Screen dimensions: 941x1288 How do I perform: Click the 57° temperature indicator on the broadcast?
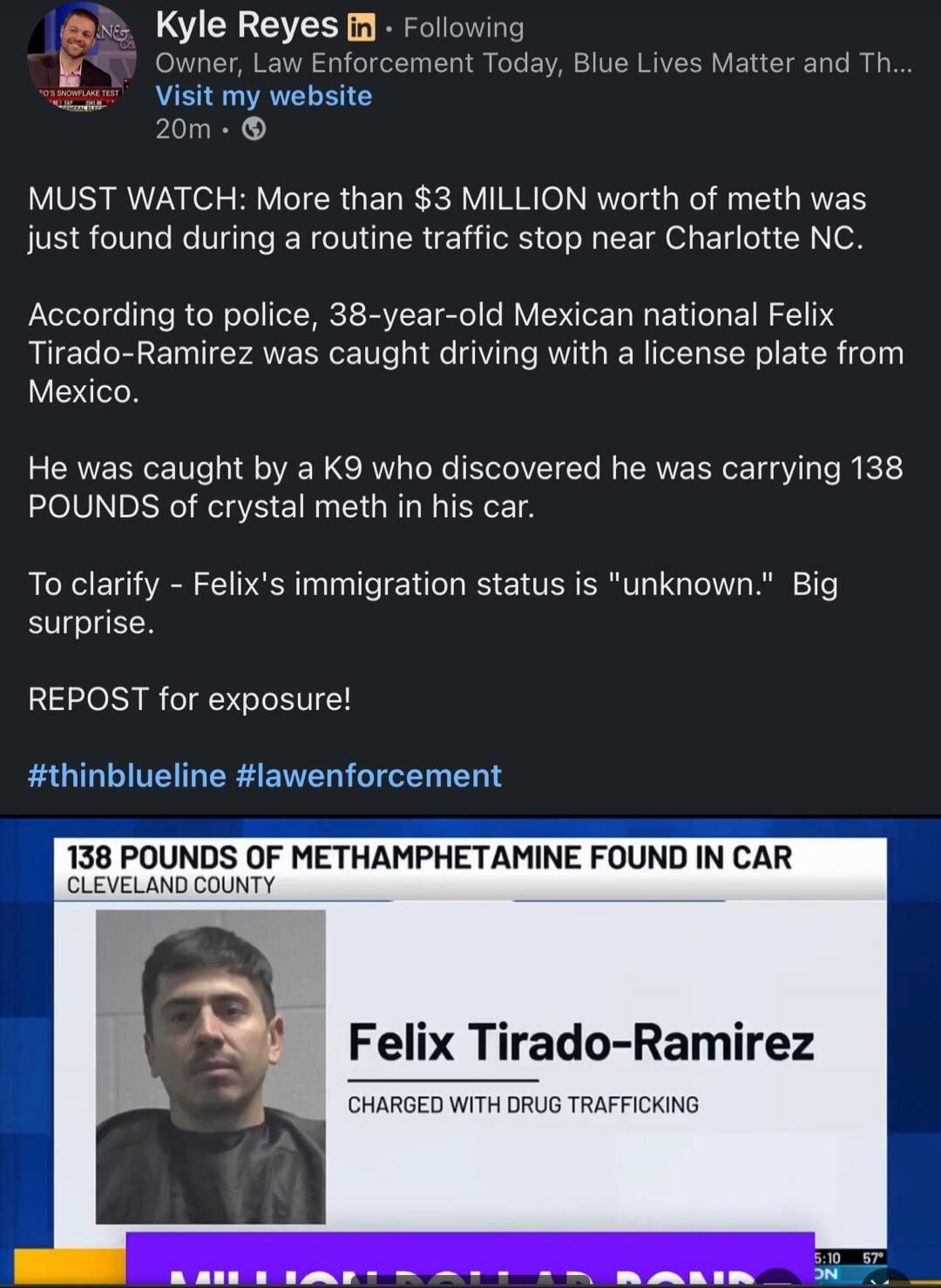point(871,1258)
